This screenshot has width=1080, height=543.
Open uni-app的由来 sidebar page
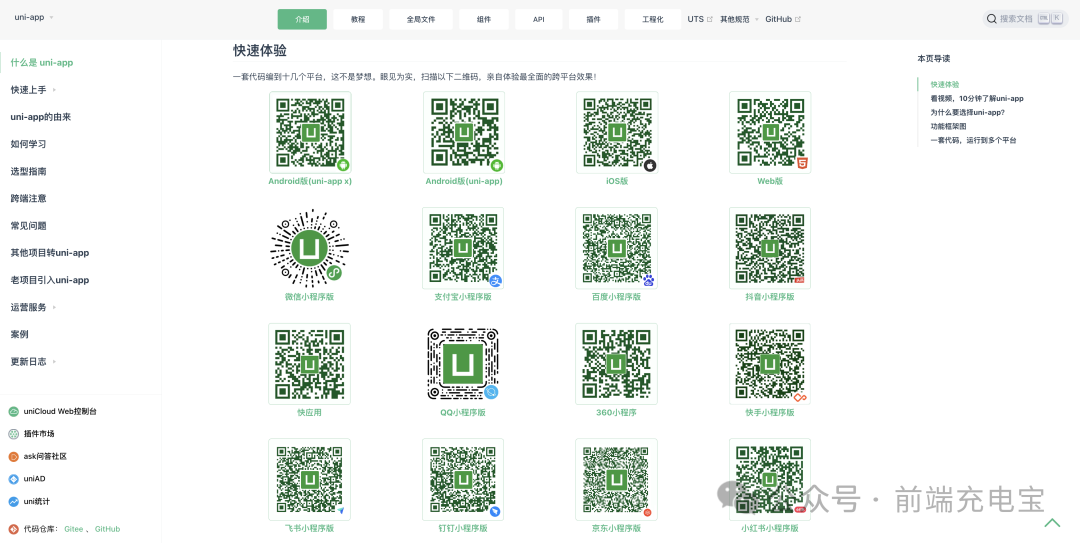pos(41,117)
